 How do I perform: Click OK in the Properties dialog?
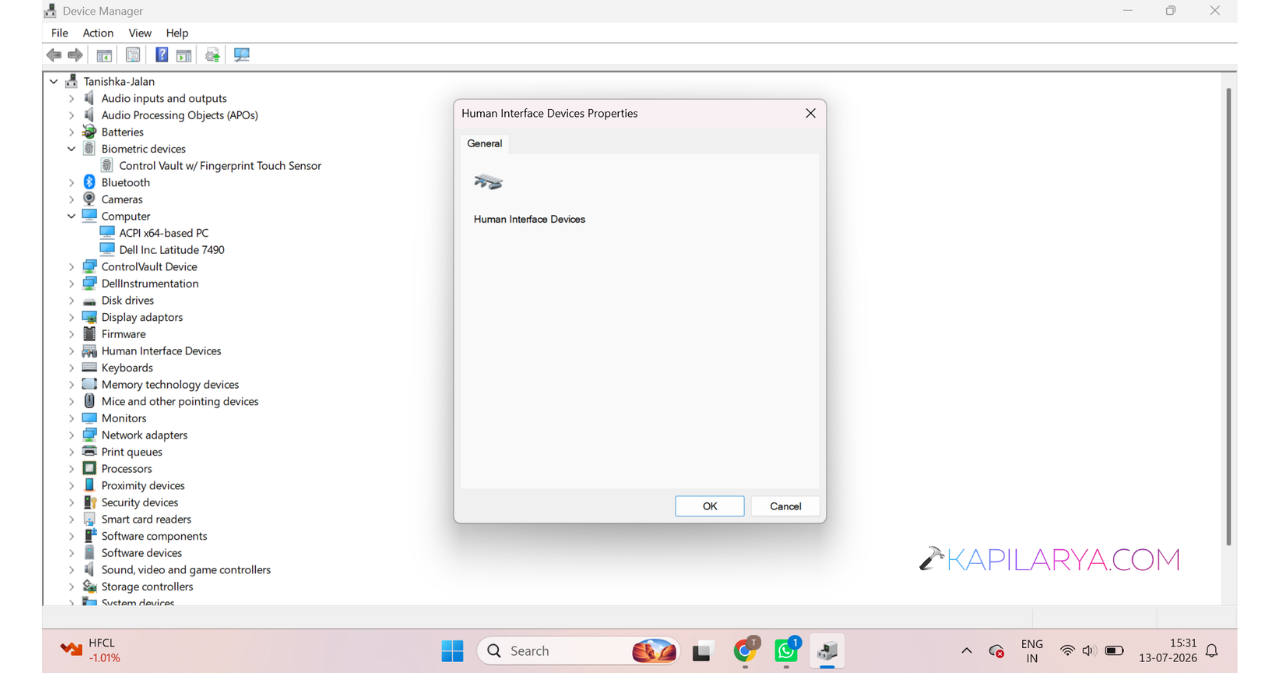[710, 506]
